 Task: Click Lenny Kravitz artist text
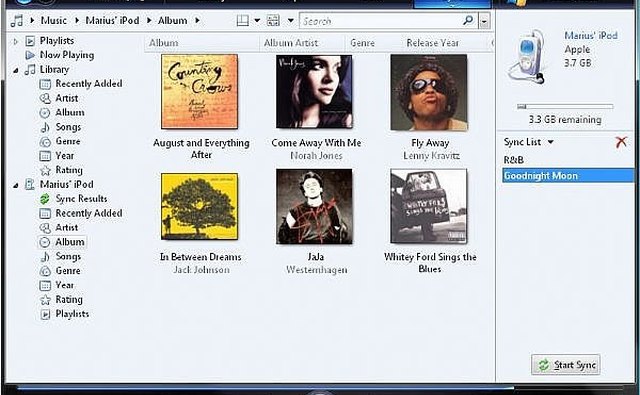pyautogui.click(x=431, y=155)
